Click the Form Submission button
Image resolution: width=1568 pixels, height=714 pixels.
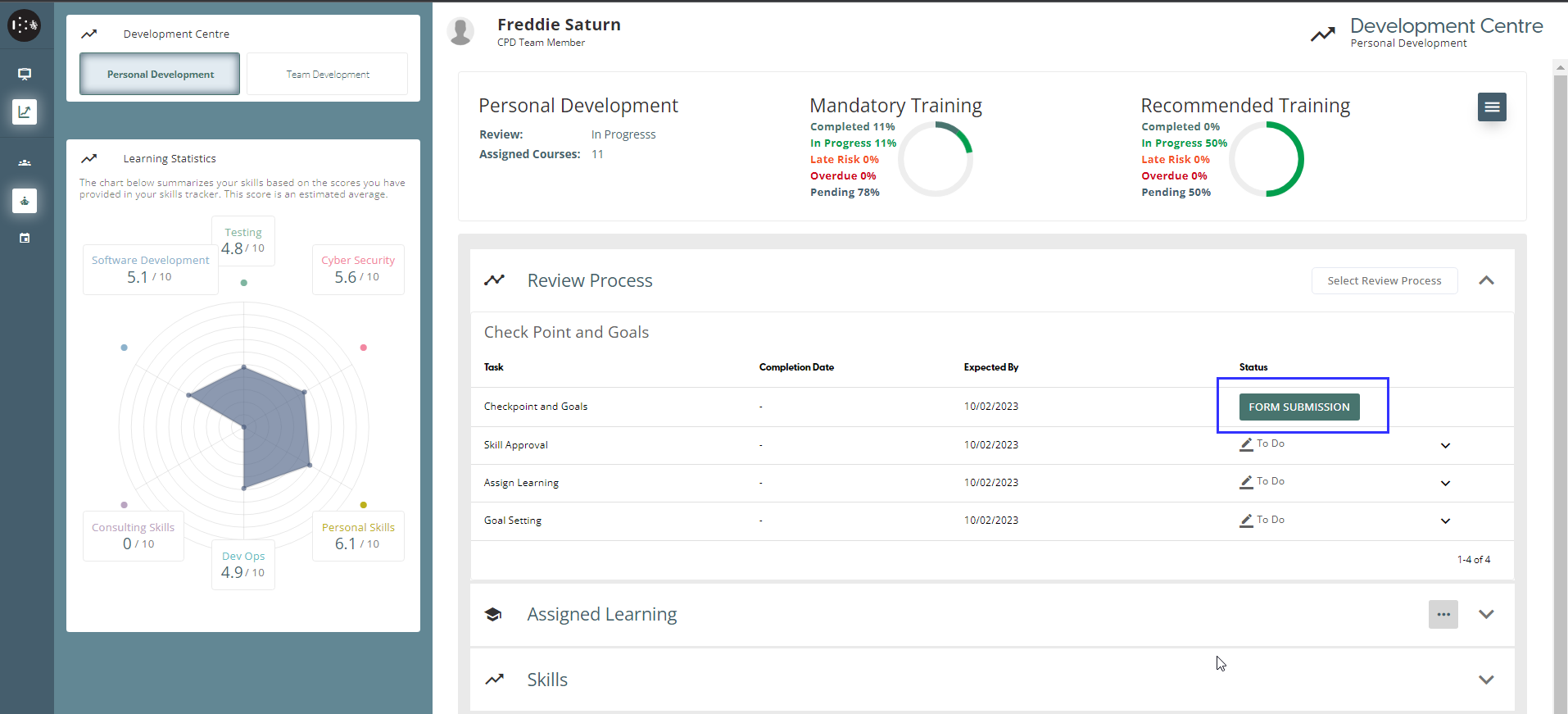[x=1298, y=407]
